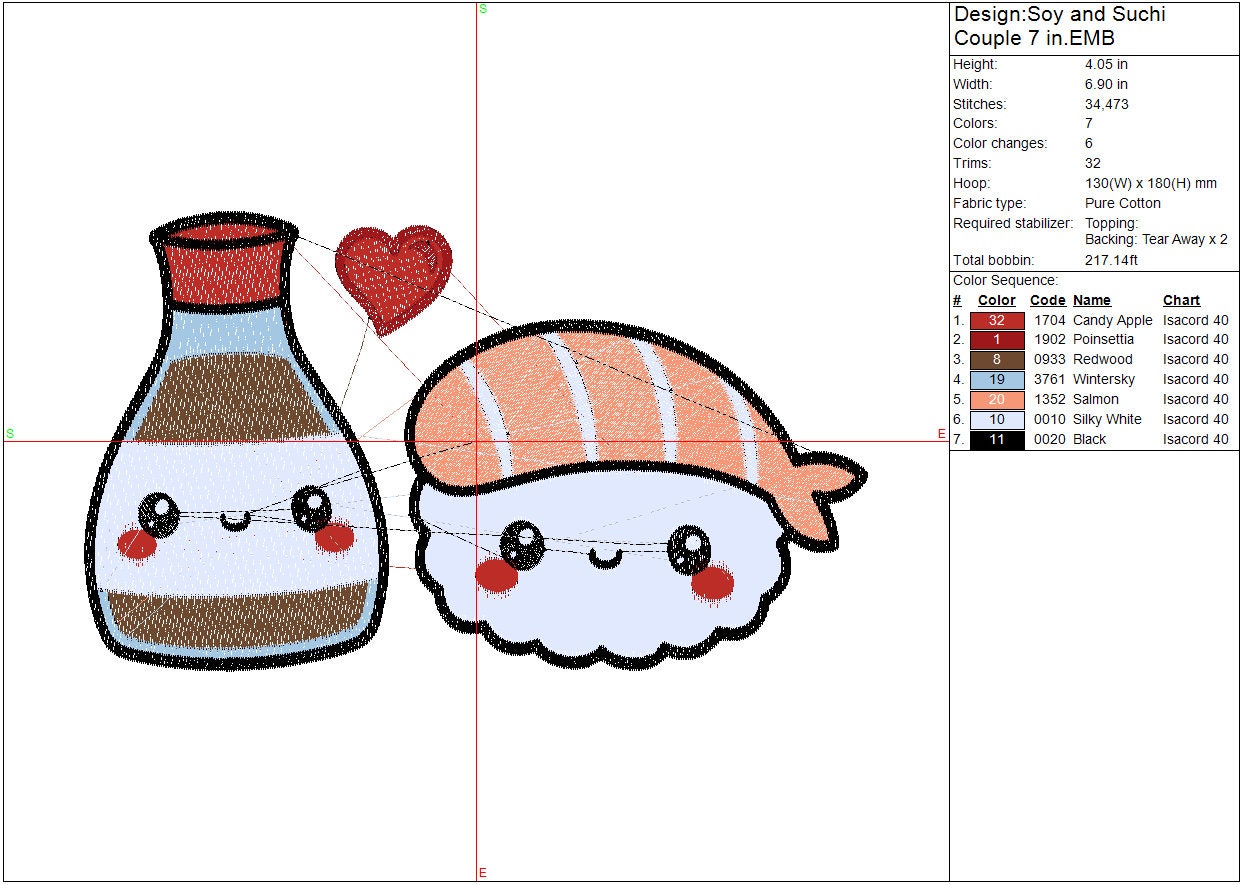Click the green S marker at top of canvas

tap(483, 9)
